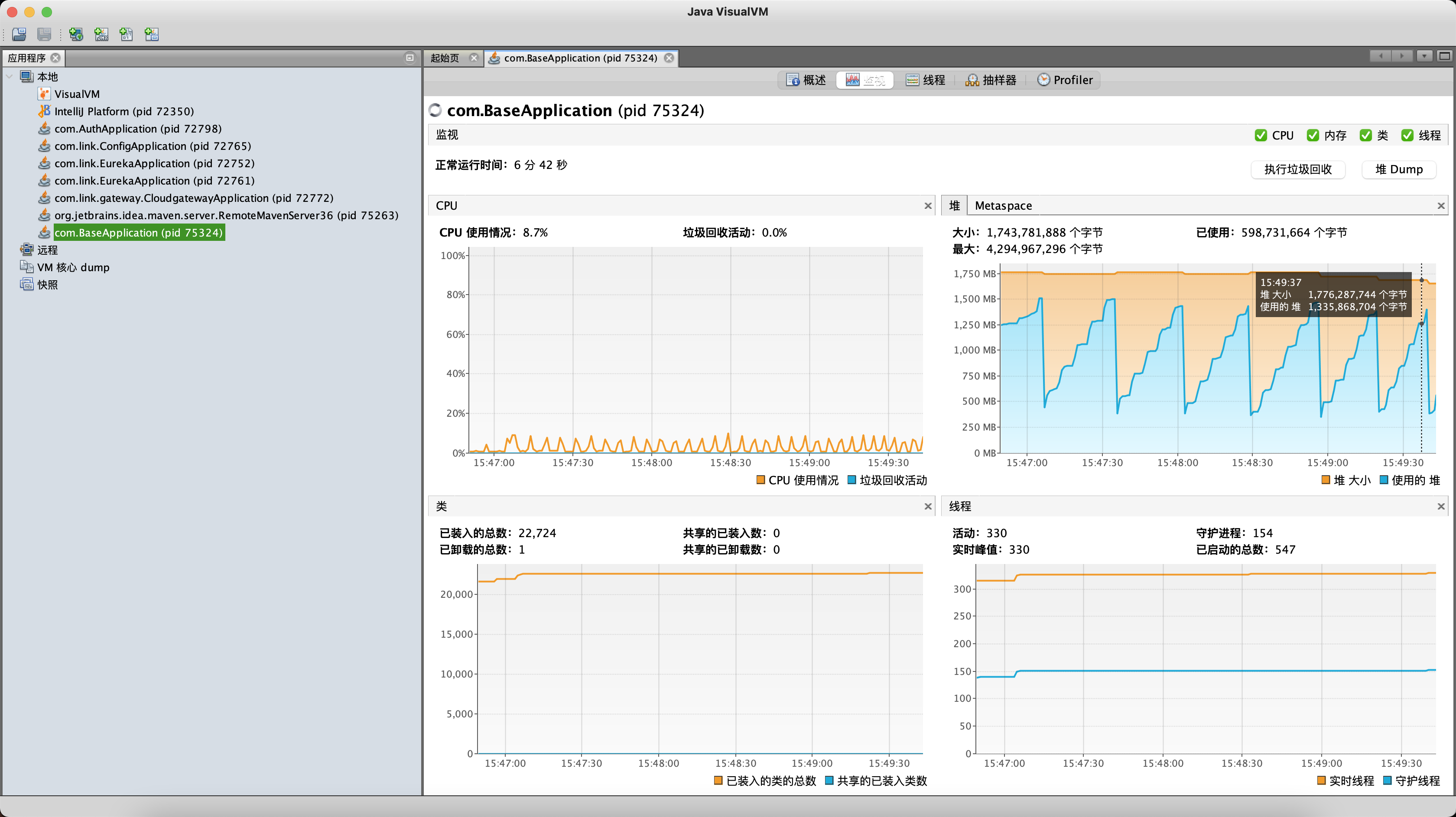Click the CPU 使用情况 8.7% value

[x=535, y=233]
